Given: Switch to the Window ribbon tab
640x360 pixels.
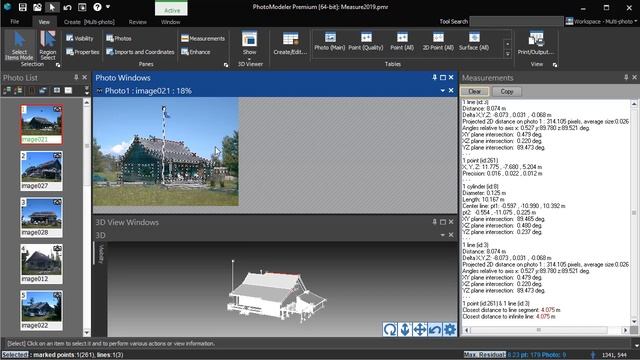Looking at the screenshot, I should 170,22.
